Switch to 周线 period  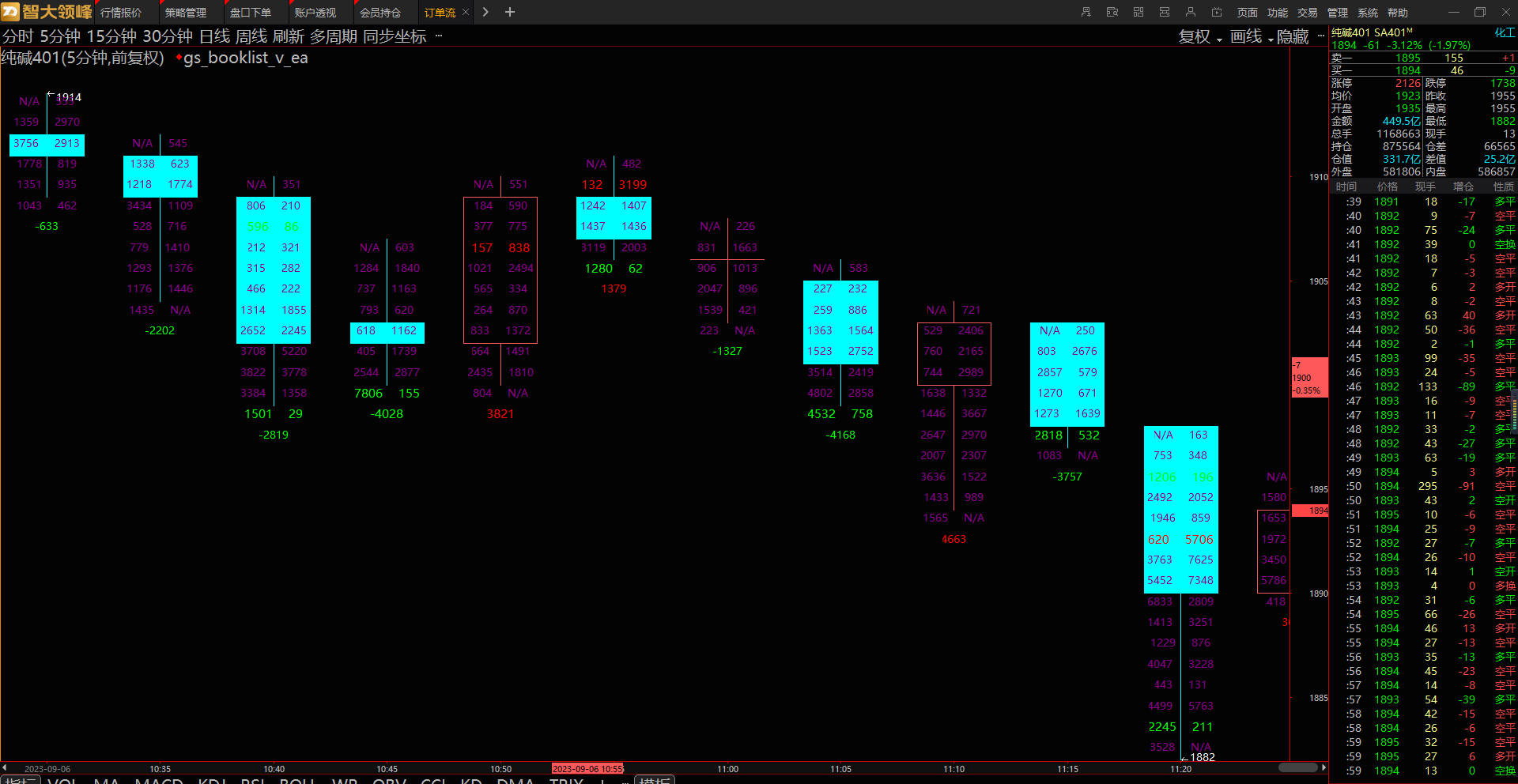(x=251, y=36)
